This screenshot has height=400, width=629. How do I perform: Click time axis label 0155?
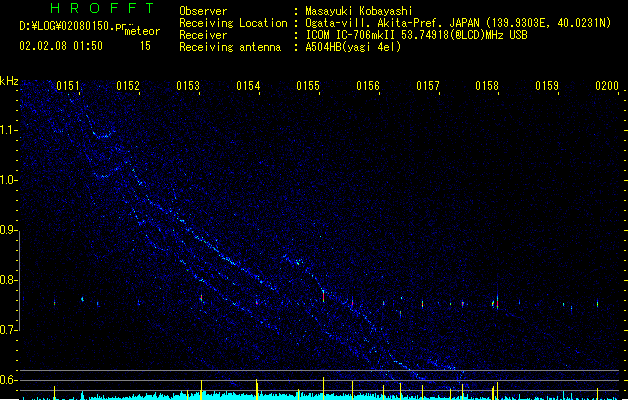[x=308, y=86]
